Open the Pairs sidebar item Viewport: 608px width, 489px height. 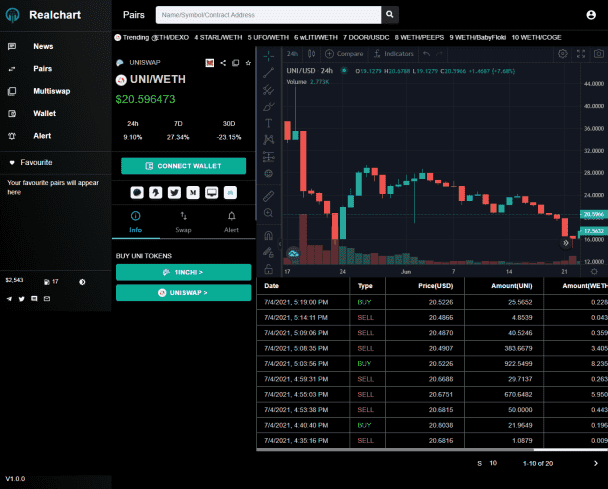tap(43, 69)
